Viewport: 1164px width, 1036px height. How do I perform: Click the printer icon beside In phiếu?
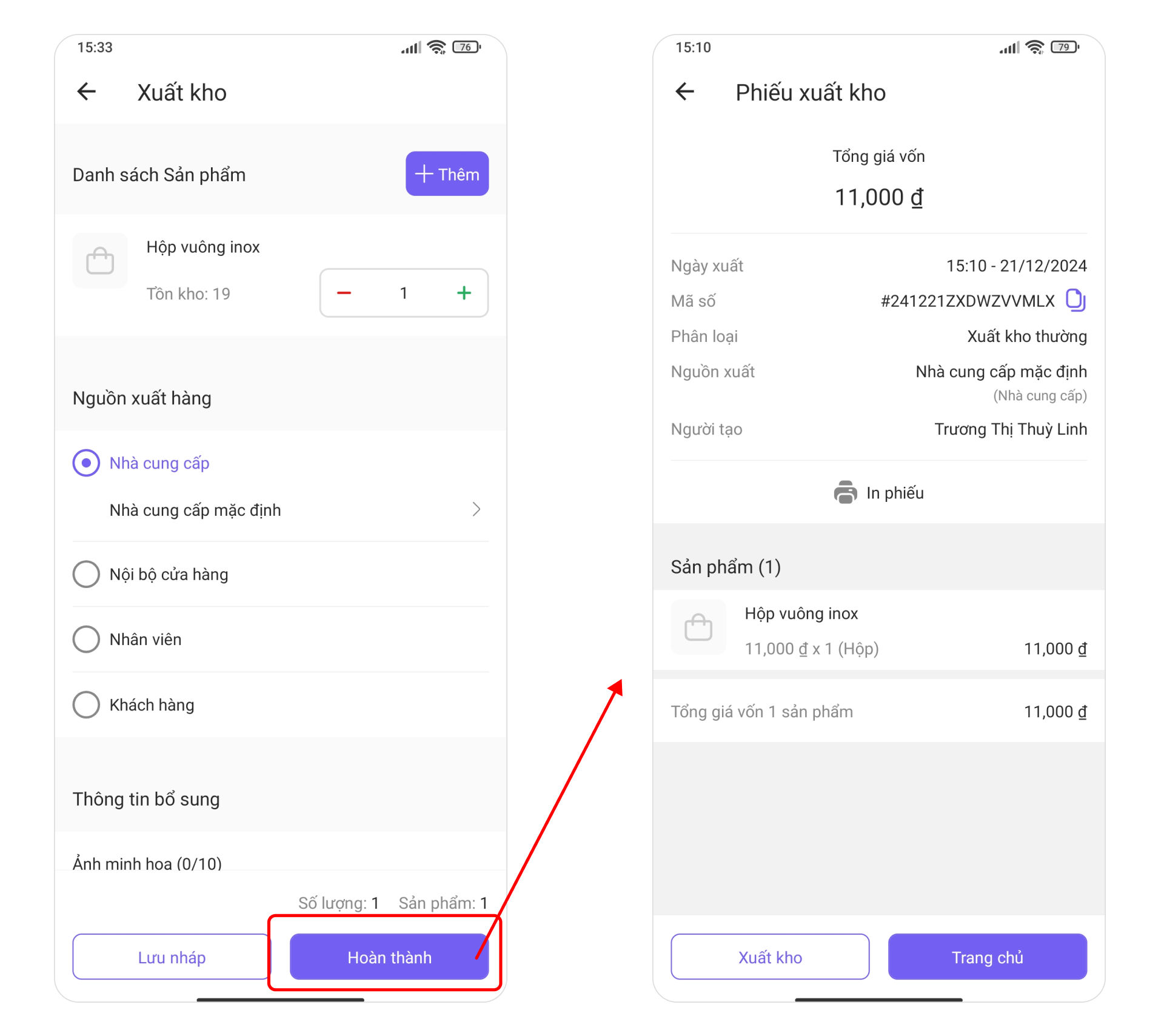tap(845, 492)
